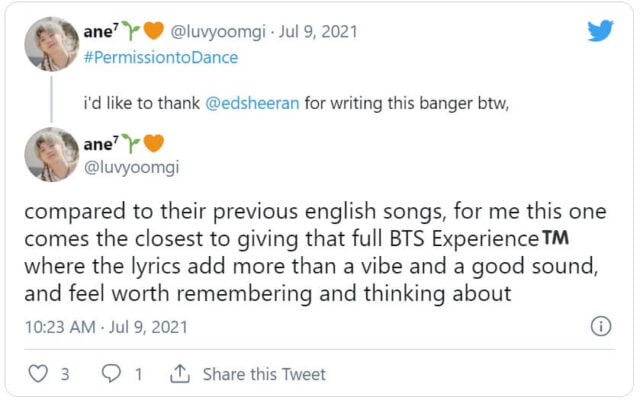The width and height of the screenshot is (640, 400).
Task: Click the profile avatar on the parent tweet
Action: tap(52, 43)
